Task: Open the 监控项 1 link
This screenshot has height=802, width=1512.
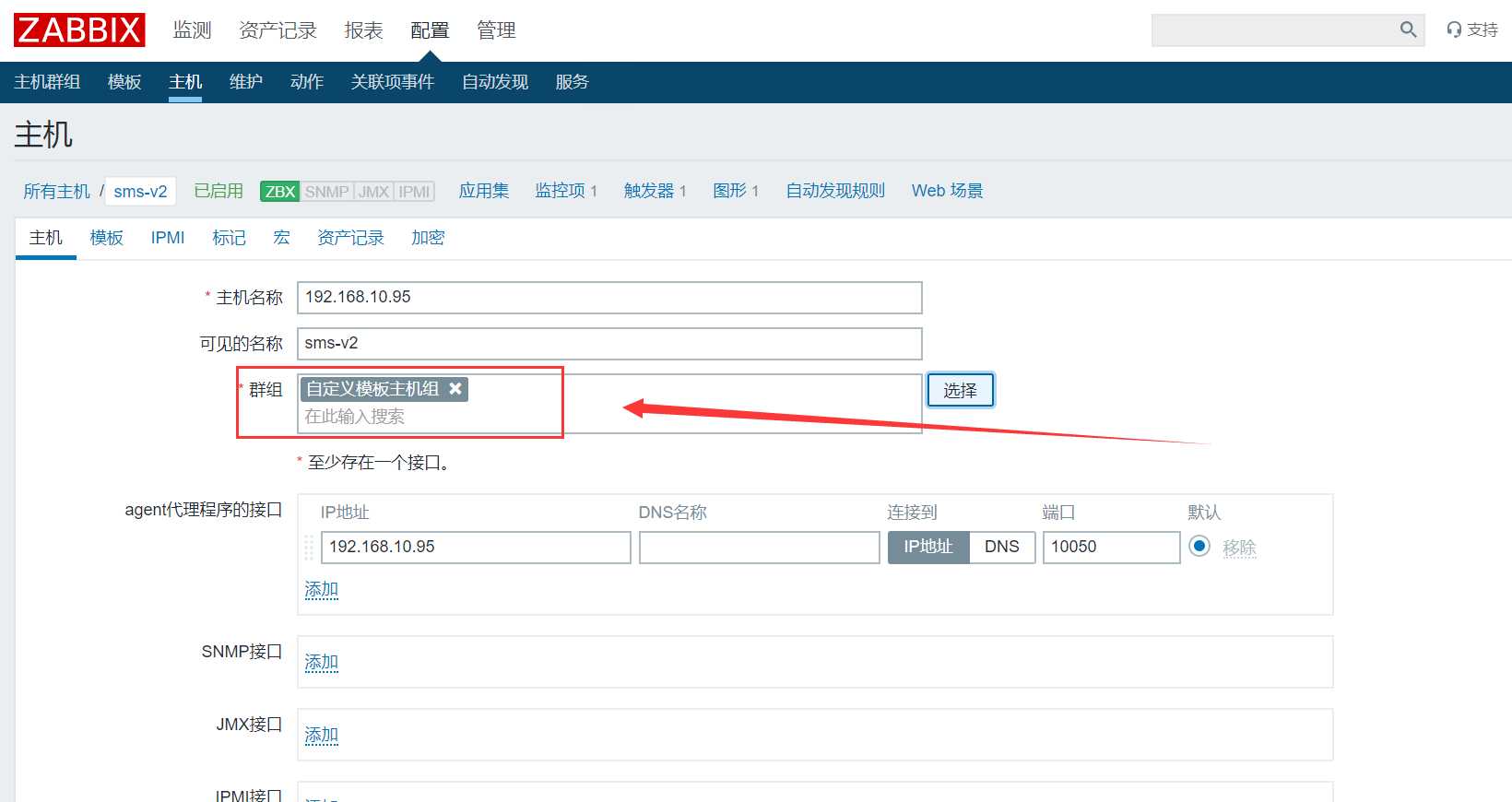Action: (566, 191)
